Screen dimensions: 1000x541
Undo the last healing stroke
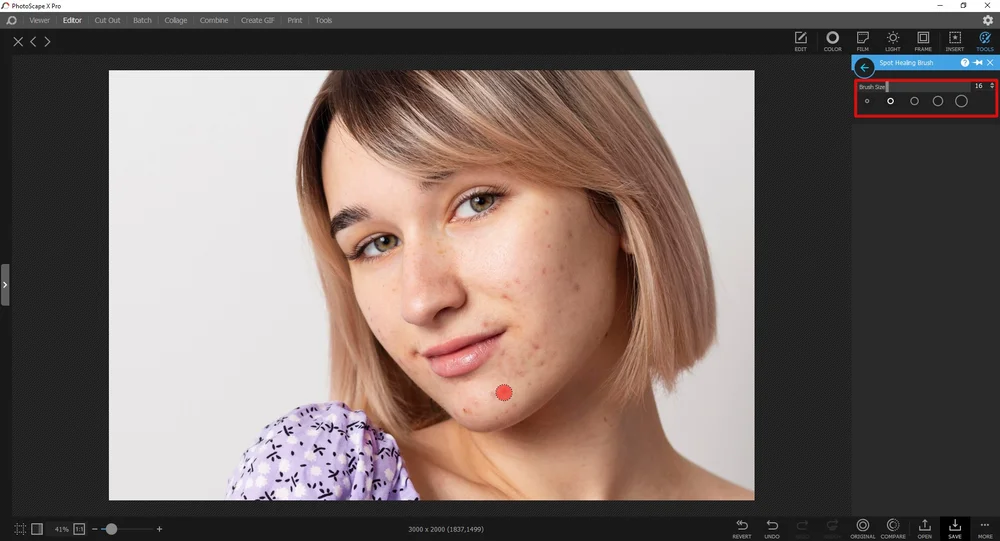click(x=772, y=528)
